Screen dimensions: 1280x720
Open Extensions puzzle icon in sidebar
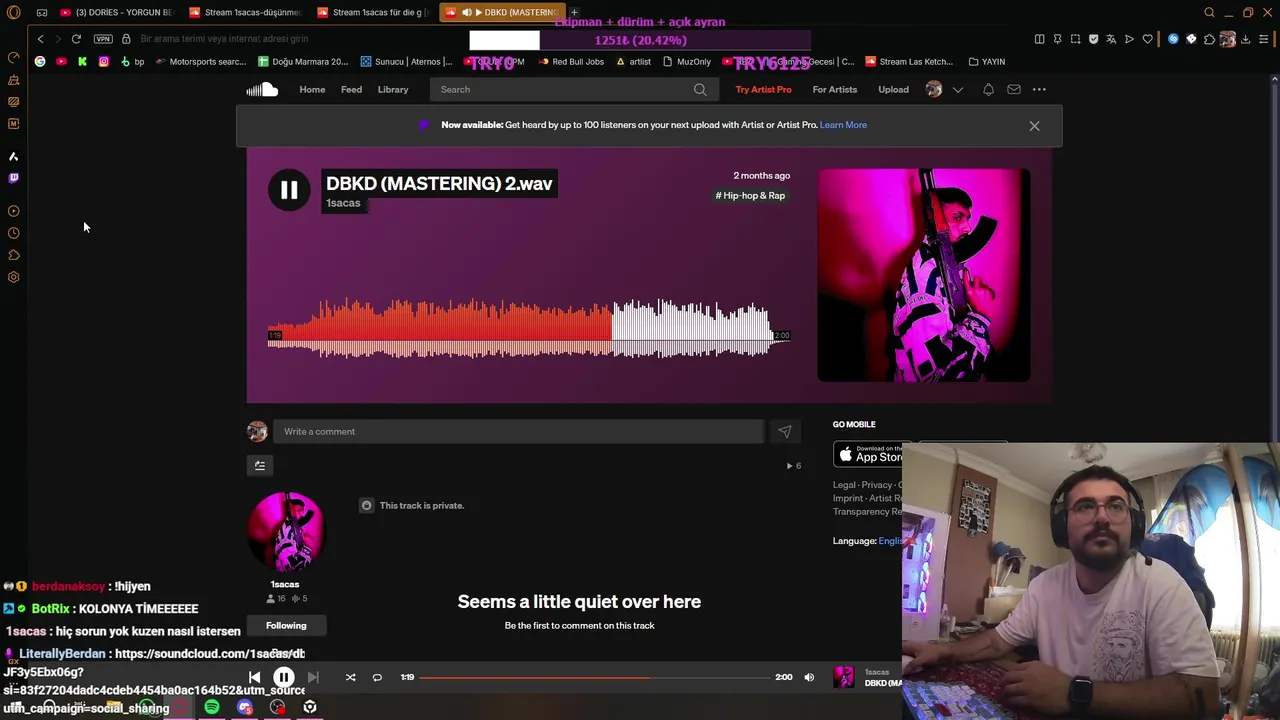tap(13, 255)
